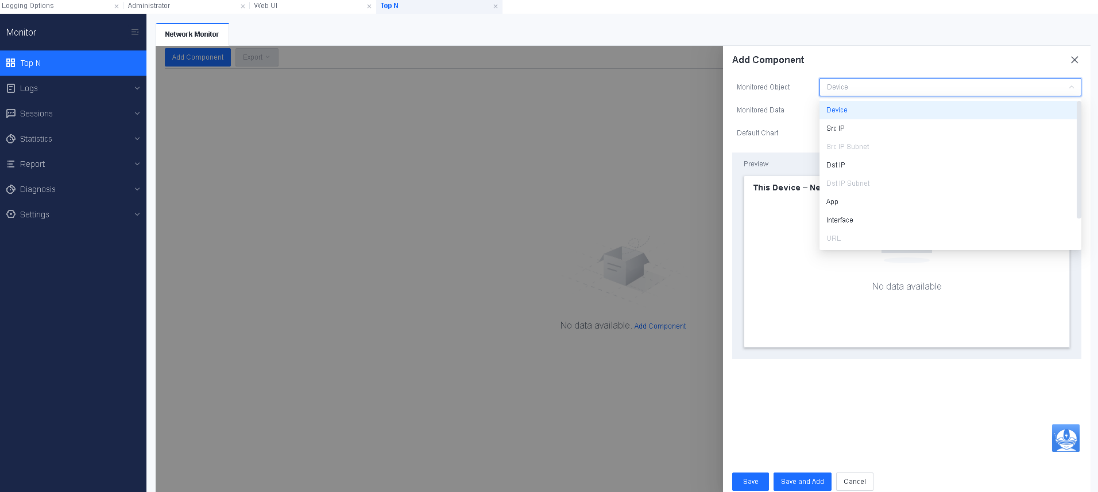Close the Add Component panel
The image size is (1098, 492).
(x=1074, y=60)
